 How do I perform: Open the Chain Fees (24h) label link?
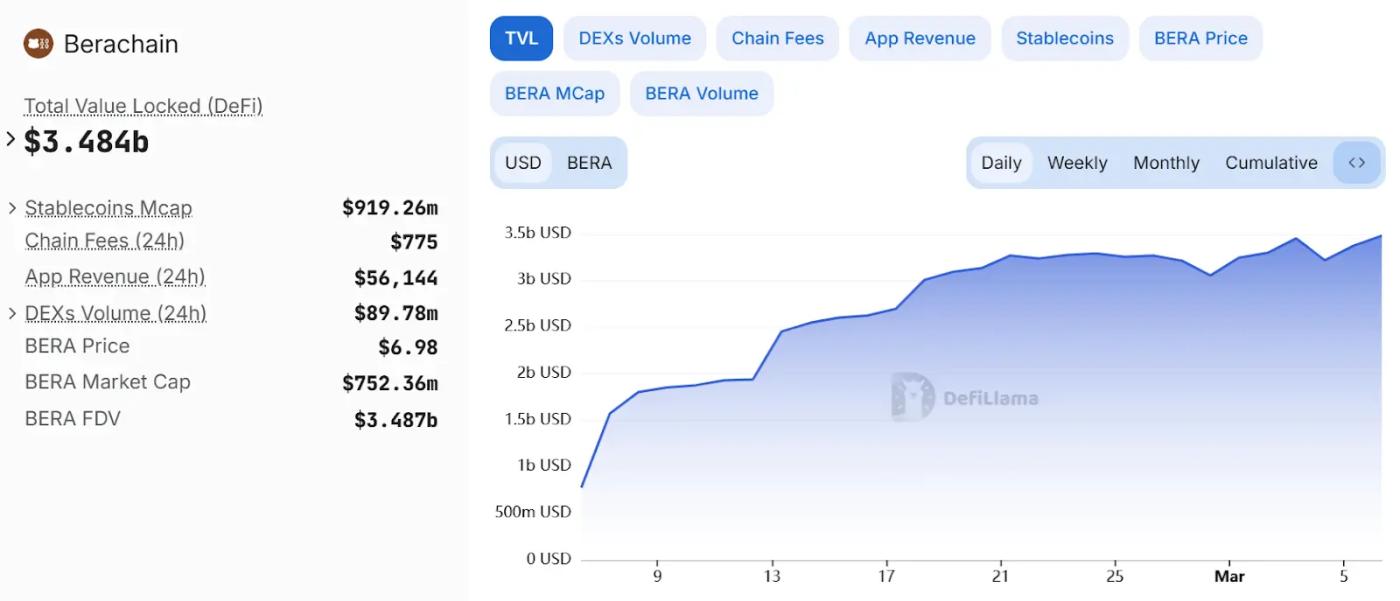(x=104, y=241)
